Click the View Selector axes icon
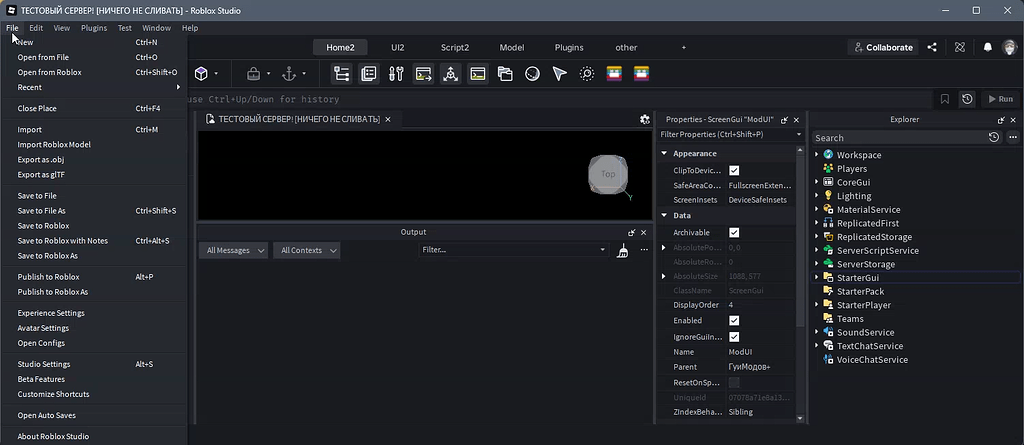Screen dimensions: 1024x445 (x=450, y=74)
